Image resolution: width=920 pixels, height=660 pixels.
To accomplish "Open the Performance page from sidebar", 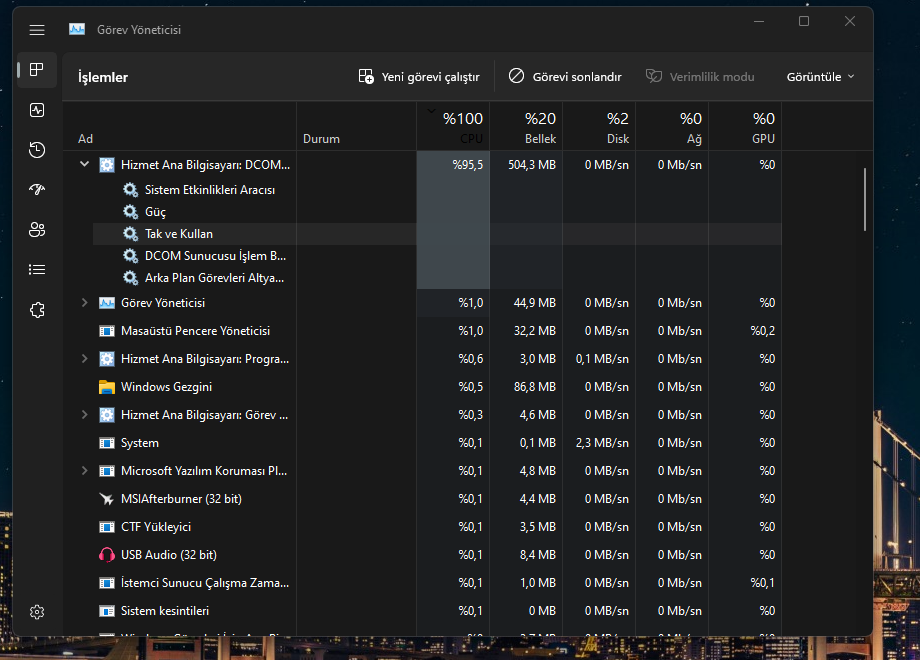I will [x=37, y=110].
